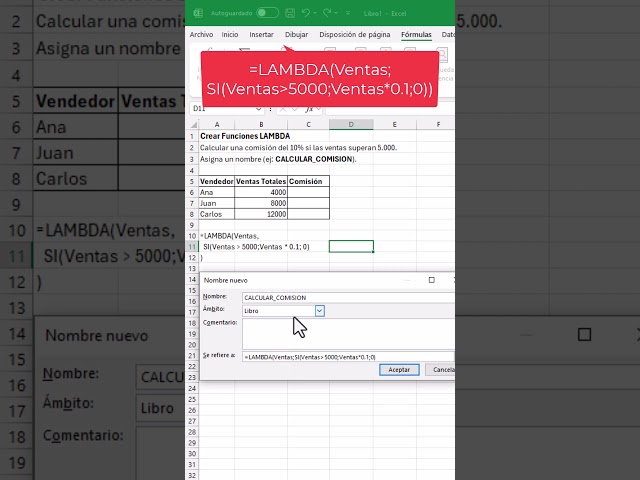Switch to the Dibujar ribbon tab
The image size is (640, 480).
[x=296, y=35]
